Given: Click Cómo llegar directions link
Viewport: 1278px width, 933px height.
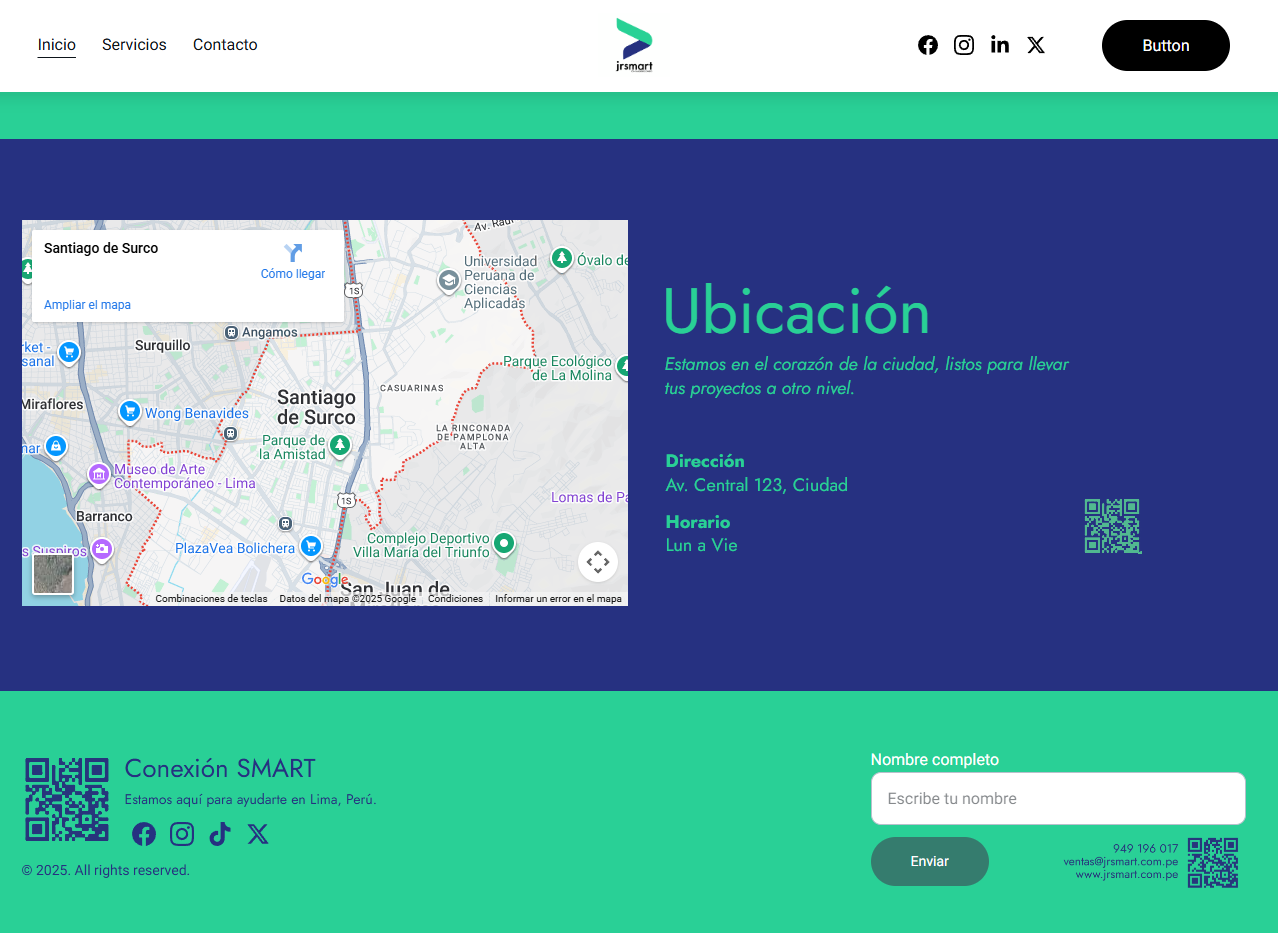Looking at the screenshot, I should (x=293, y=262).
